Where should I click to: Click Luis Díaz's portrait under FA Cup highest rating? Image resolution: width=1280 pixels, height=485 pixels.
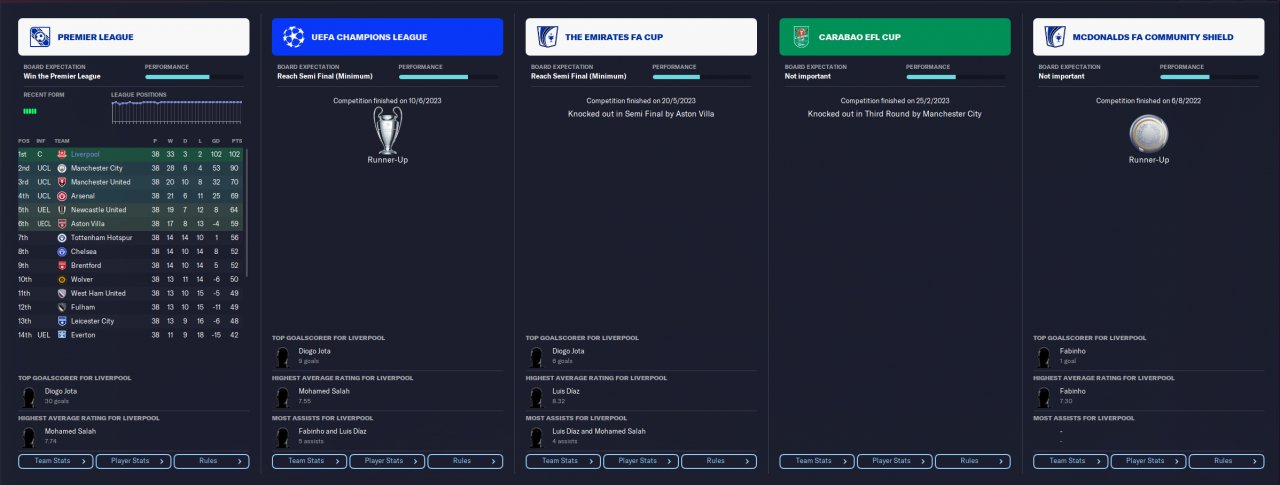click(536, 397)
